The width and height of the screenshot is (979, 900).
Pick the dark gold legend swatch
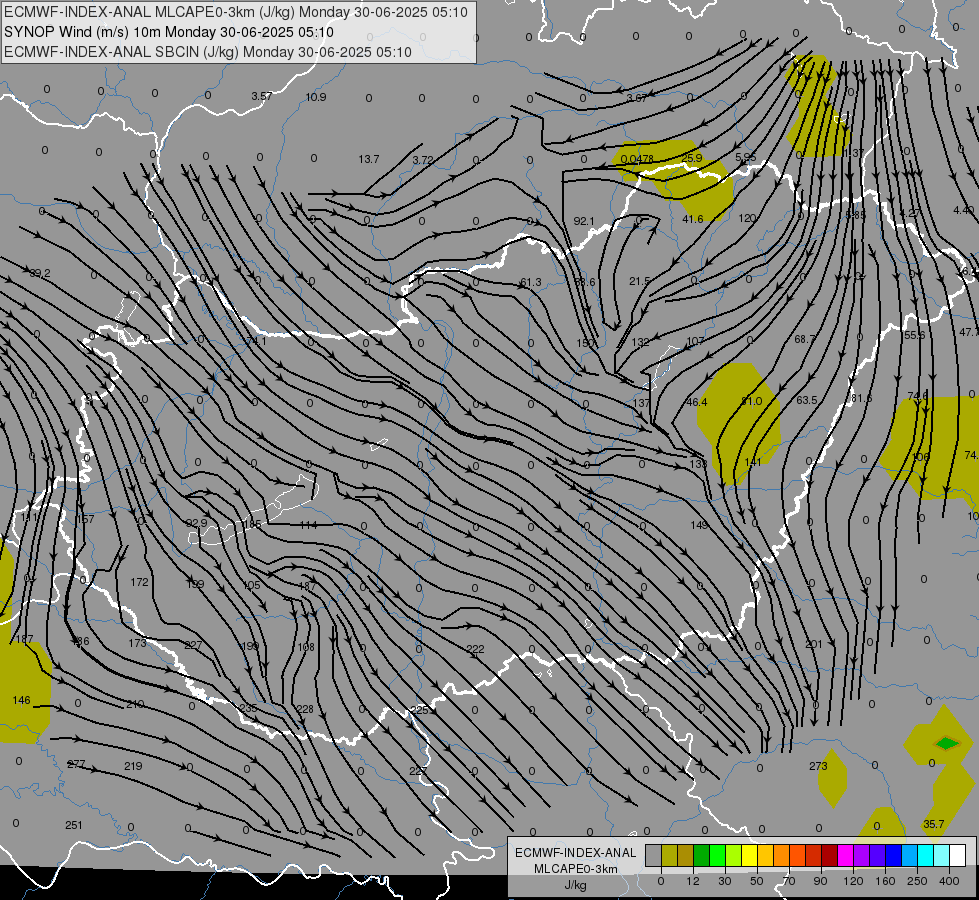686,855
